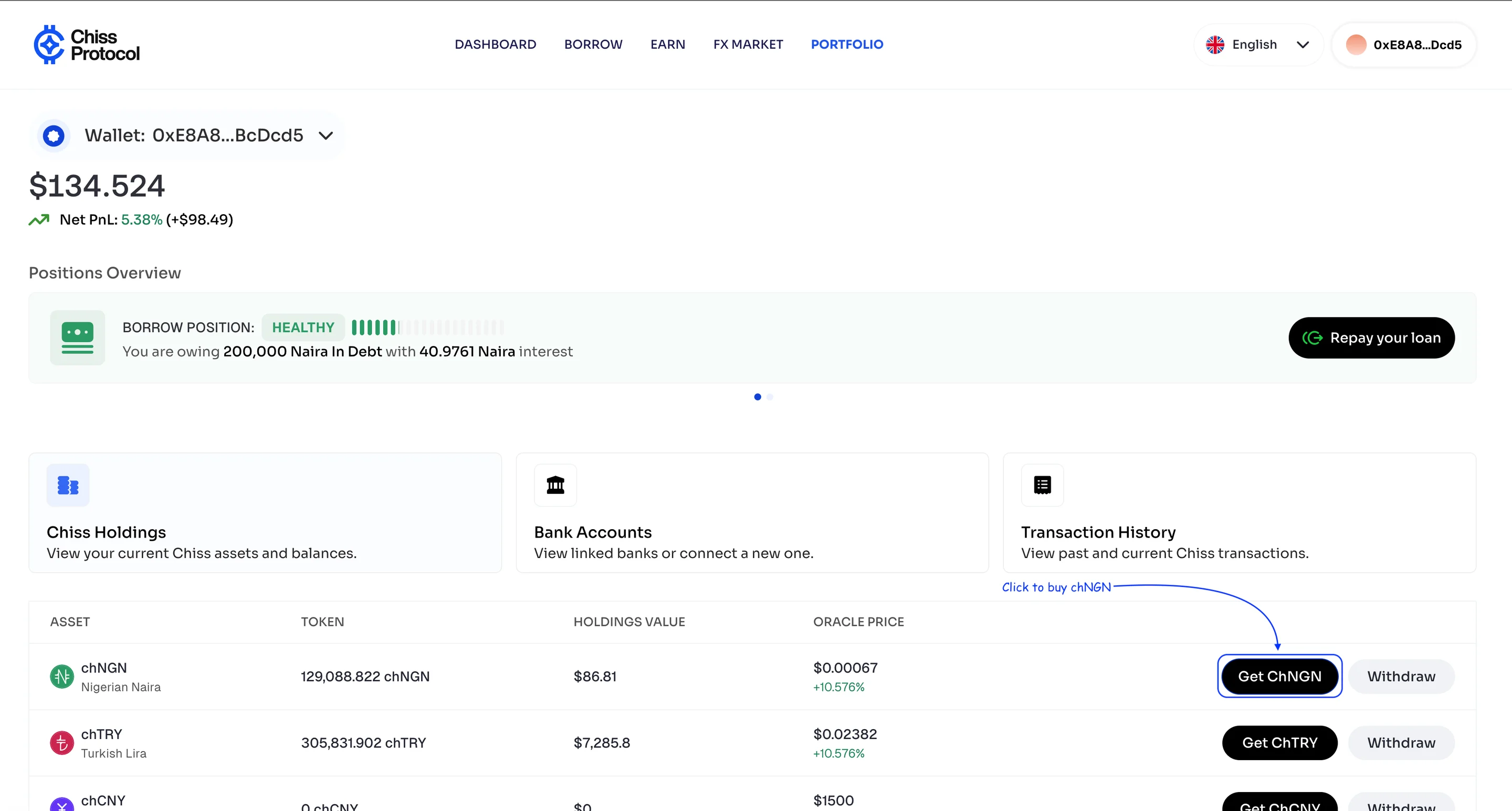This screenshot has width=1512, height=811.
Task: Click the wallet avatar in header
Action: click(1356, 45)
